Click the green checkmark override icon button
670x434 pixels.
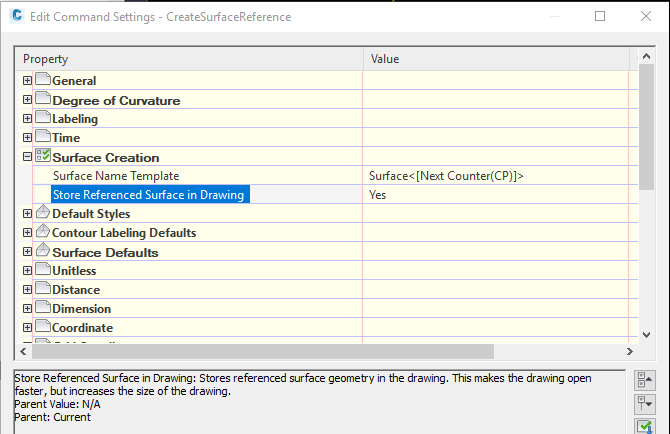tap(645, 426)
